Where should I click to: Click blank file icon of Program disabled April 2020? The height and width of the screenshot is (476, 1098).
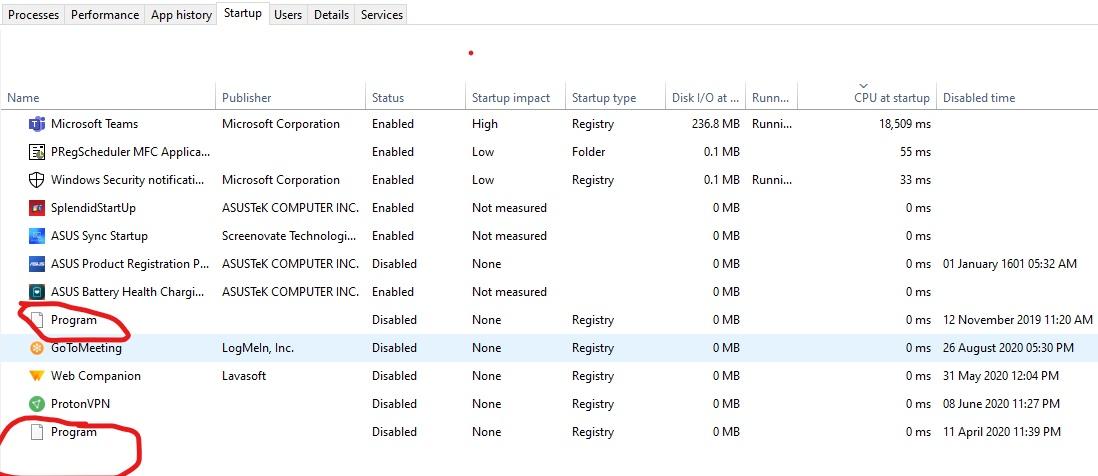click(36, 432)
